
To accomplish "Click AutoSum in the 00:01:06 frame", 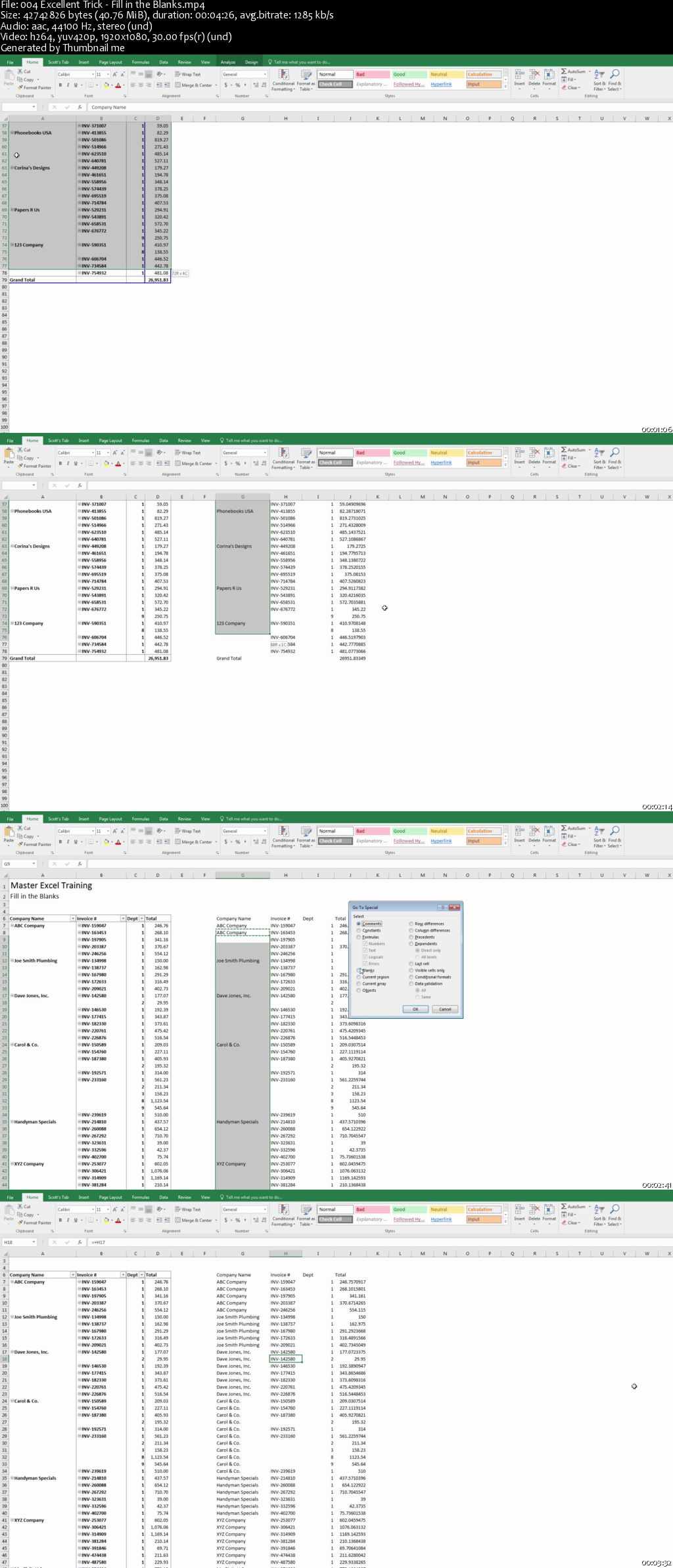I will (x=574, y=72).
